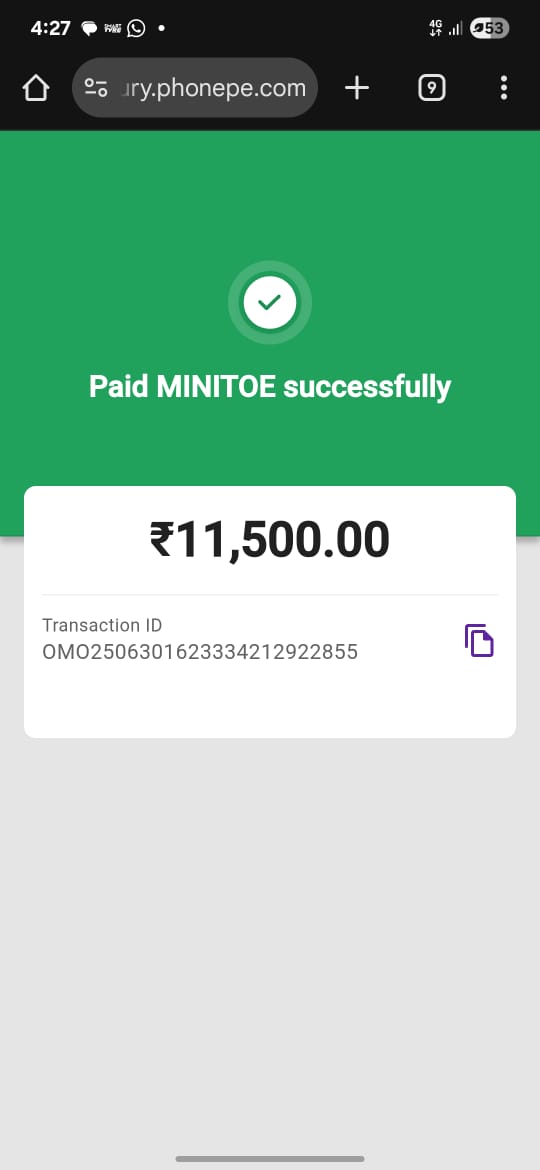Tap the 'Paid MINITOE successfully' heading

[x=269, y=387]
